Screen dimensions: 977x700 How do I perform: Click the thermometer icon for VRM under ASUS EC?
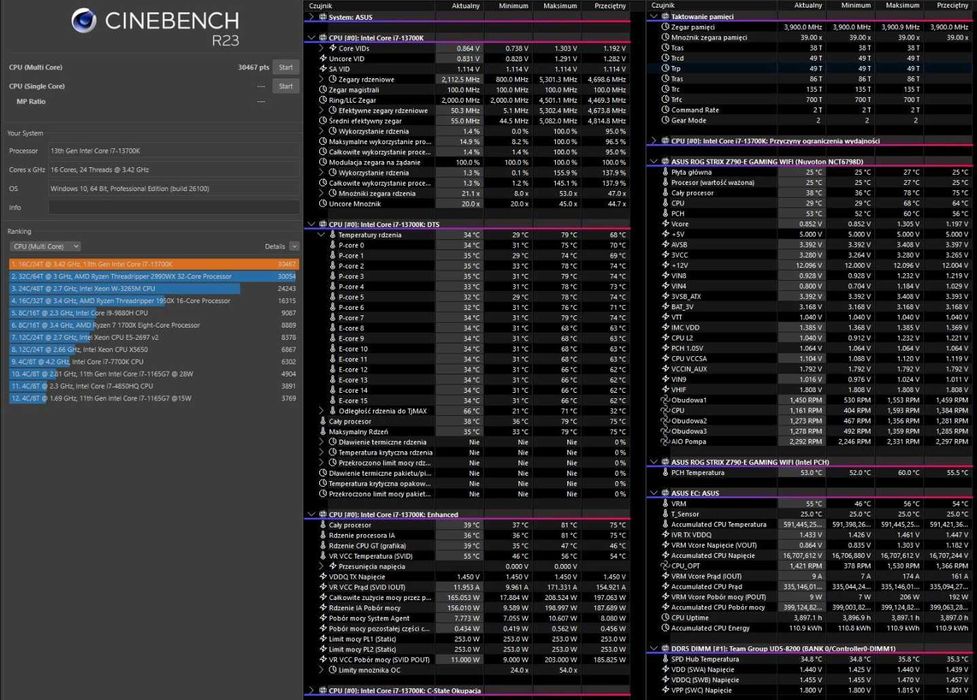(x=665, y=504)
